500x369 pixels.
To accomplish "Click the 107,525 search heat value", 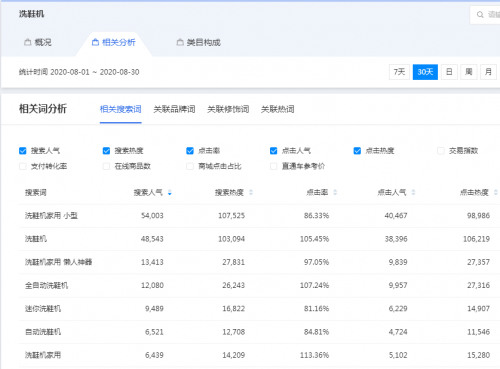I will pyautogui.click(x=232, y=216).
